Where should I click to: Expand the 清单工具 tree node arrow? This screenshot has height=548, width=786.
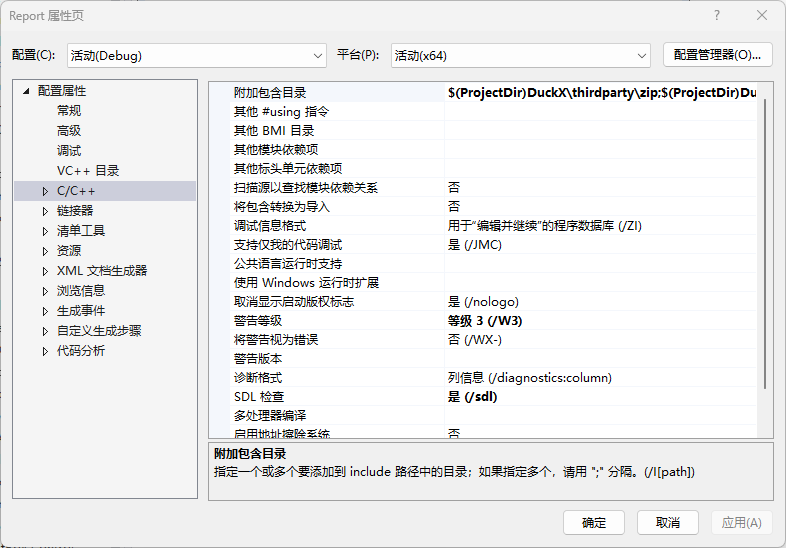coord(45,231)
